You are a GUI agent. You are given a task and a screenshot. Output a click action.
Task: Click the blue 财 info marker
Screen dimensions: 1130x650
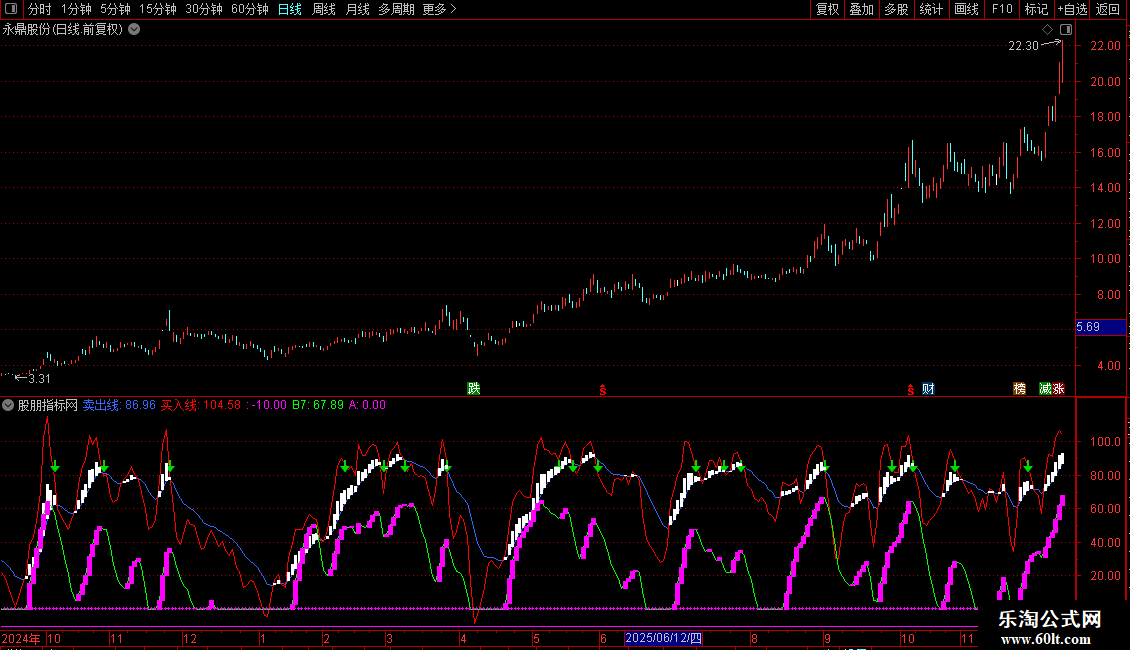click(928, 389)
